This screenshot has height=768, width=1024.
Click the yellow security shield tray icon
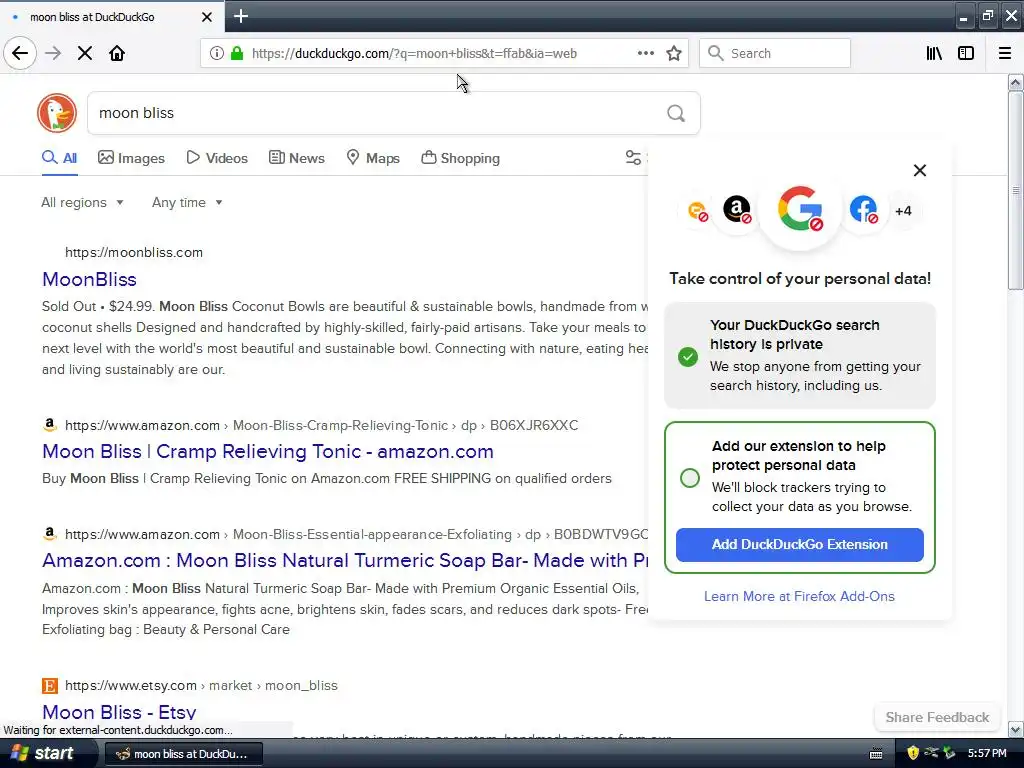(912, 753)
